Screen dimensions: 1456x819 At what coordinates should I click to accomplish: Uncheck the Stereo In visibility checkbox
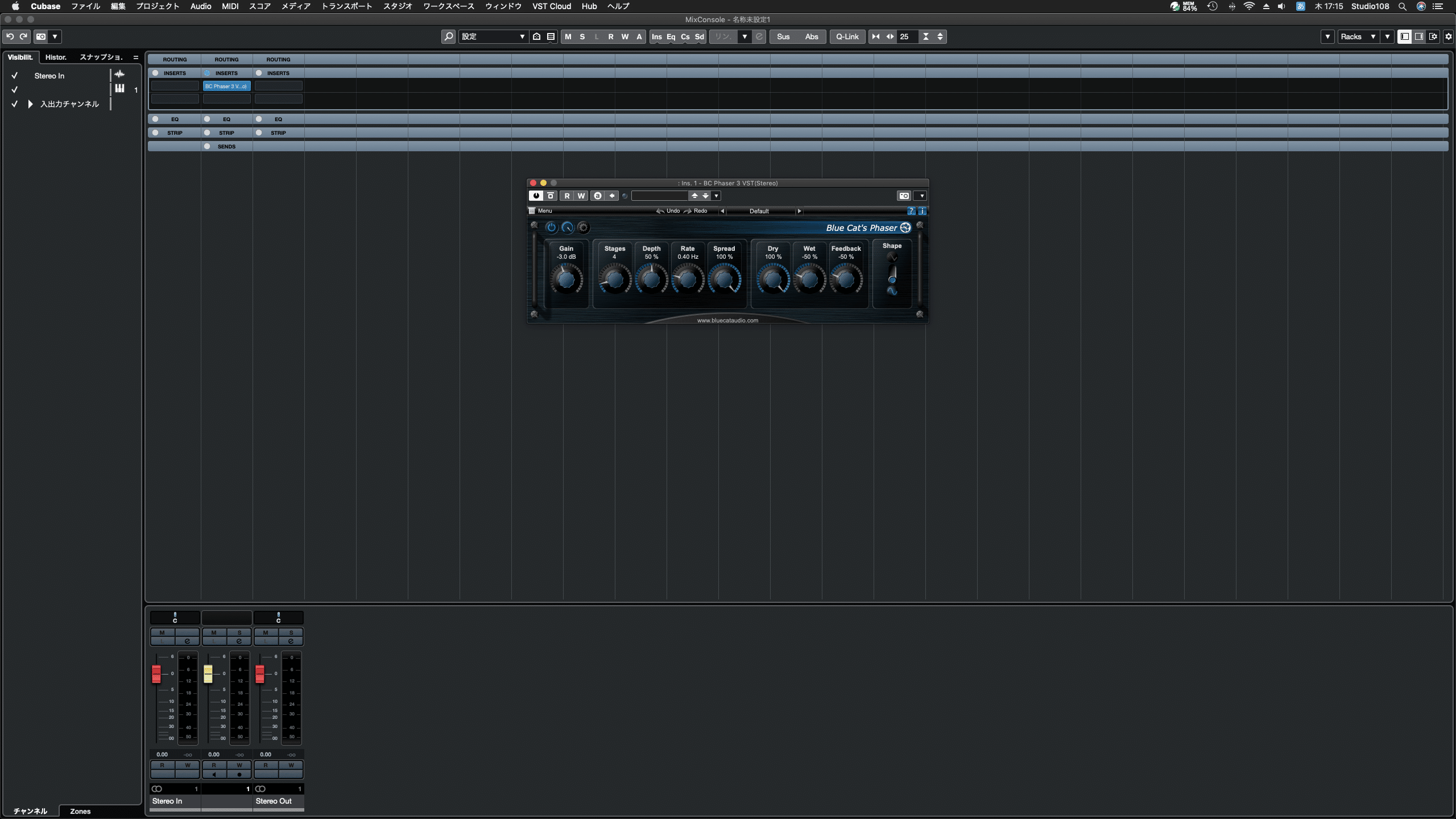coord(14,75)
